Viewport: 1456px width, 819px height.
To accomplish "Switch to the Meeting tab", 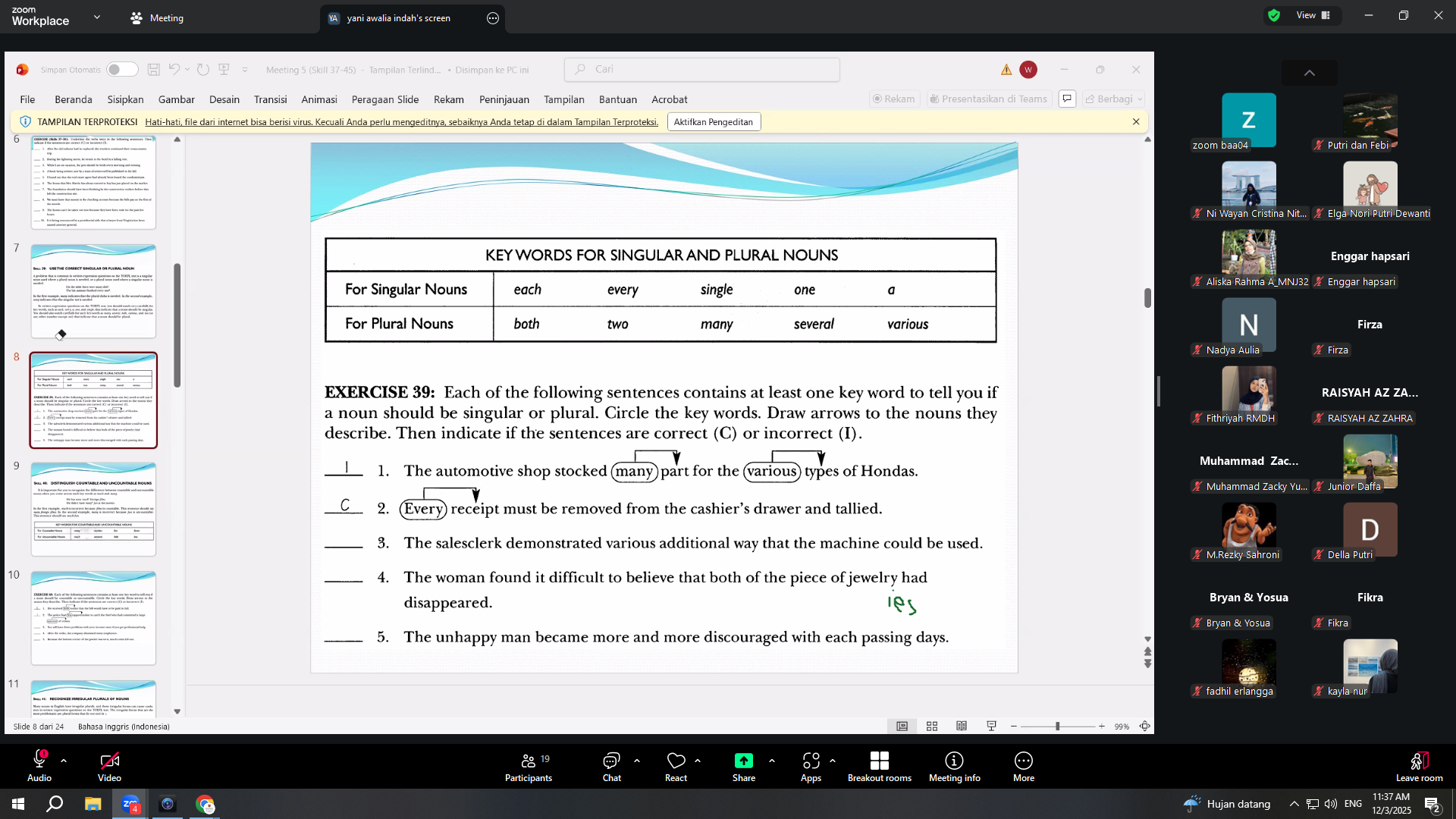I will [x=157, y=17].
